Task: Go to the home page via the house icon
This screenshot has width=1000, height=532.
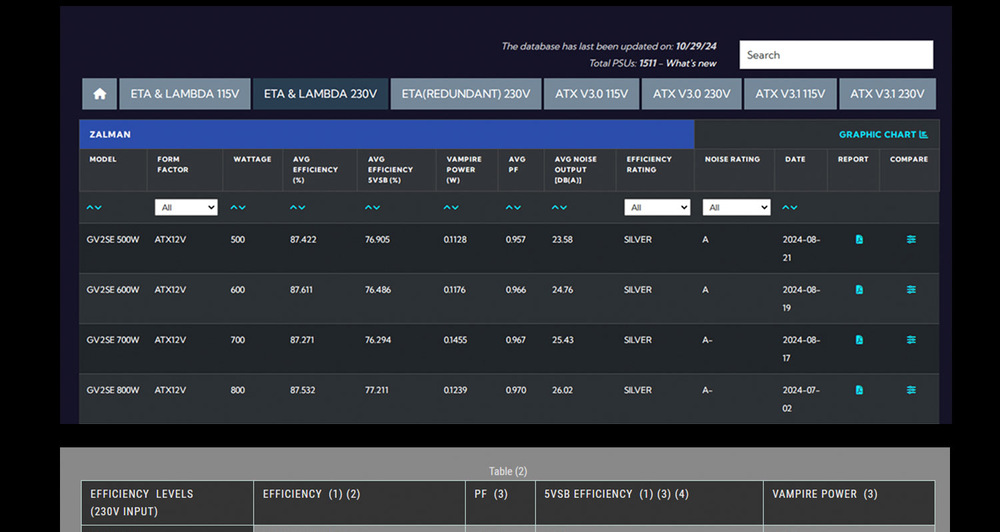Action: 99,94
